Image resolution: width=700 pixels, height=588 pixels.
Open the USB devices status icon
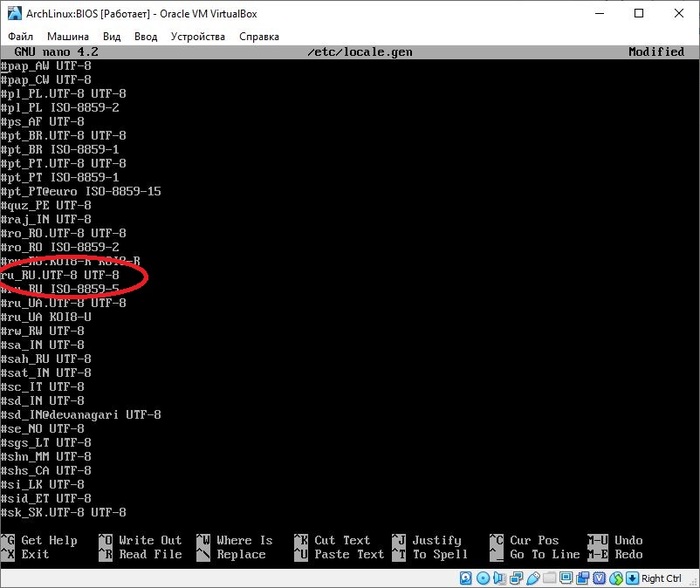tap(533, 578)
